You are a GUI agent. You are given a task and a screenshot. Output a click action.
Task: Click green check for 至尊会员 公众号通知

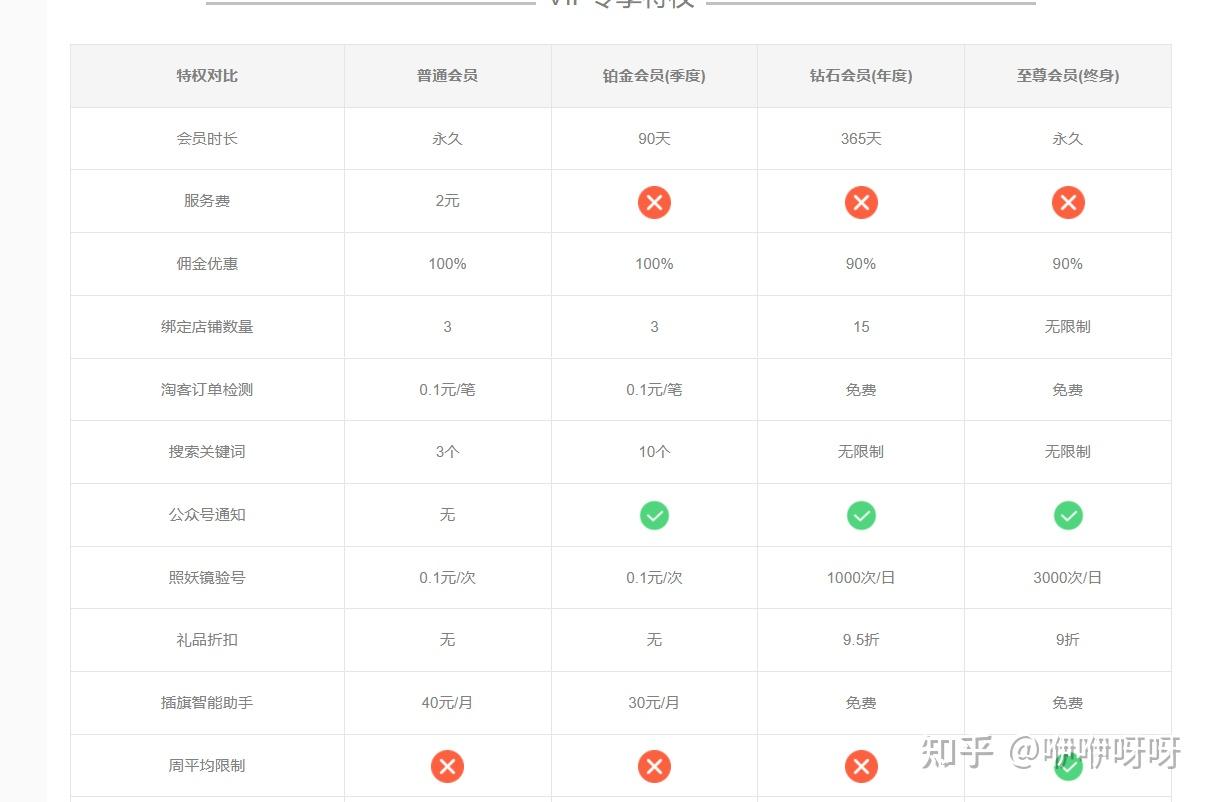coord(1068,515)
